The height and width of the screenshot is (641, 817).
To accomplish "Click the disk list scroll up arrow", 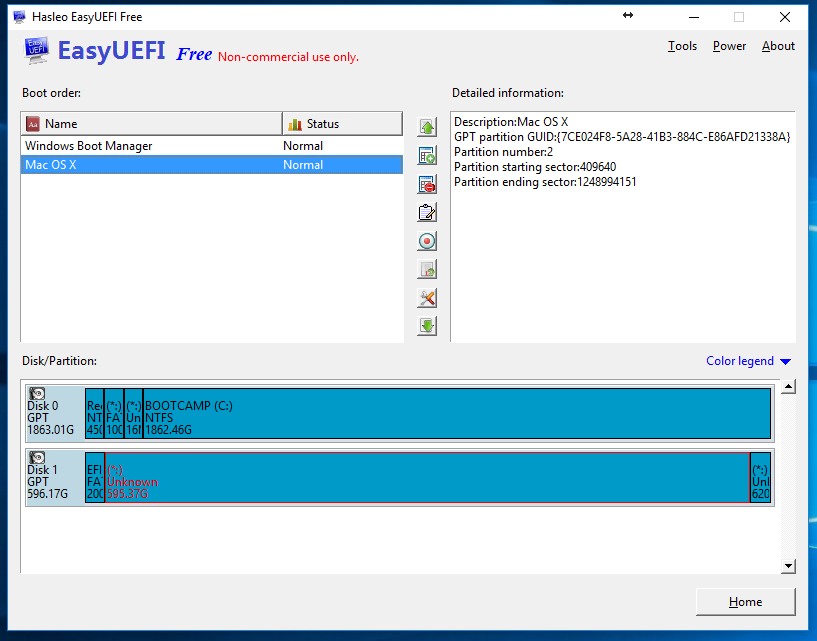I will [x=788, y=387].
